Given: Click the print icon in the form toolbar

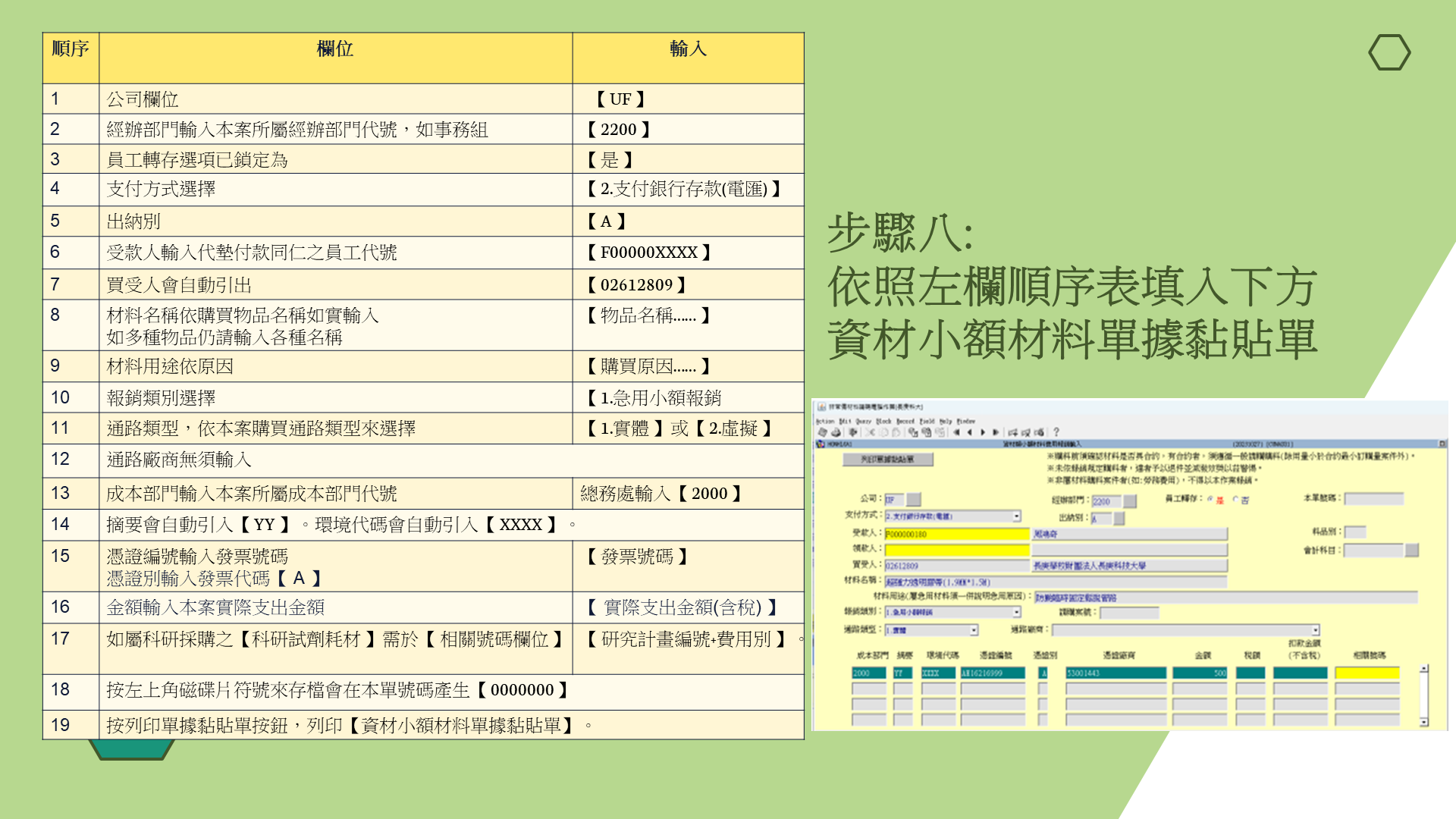Looking at the screenshot, I should point(836,432).
